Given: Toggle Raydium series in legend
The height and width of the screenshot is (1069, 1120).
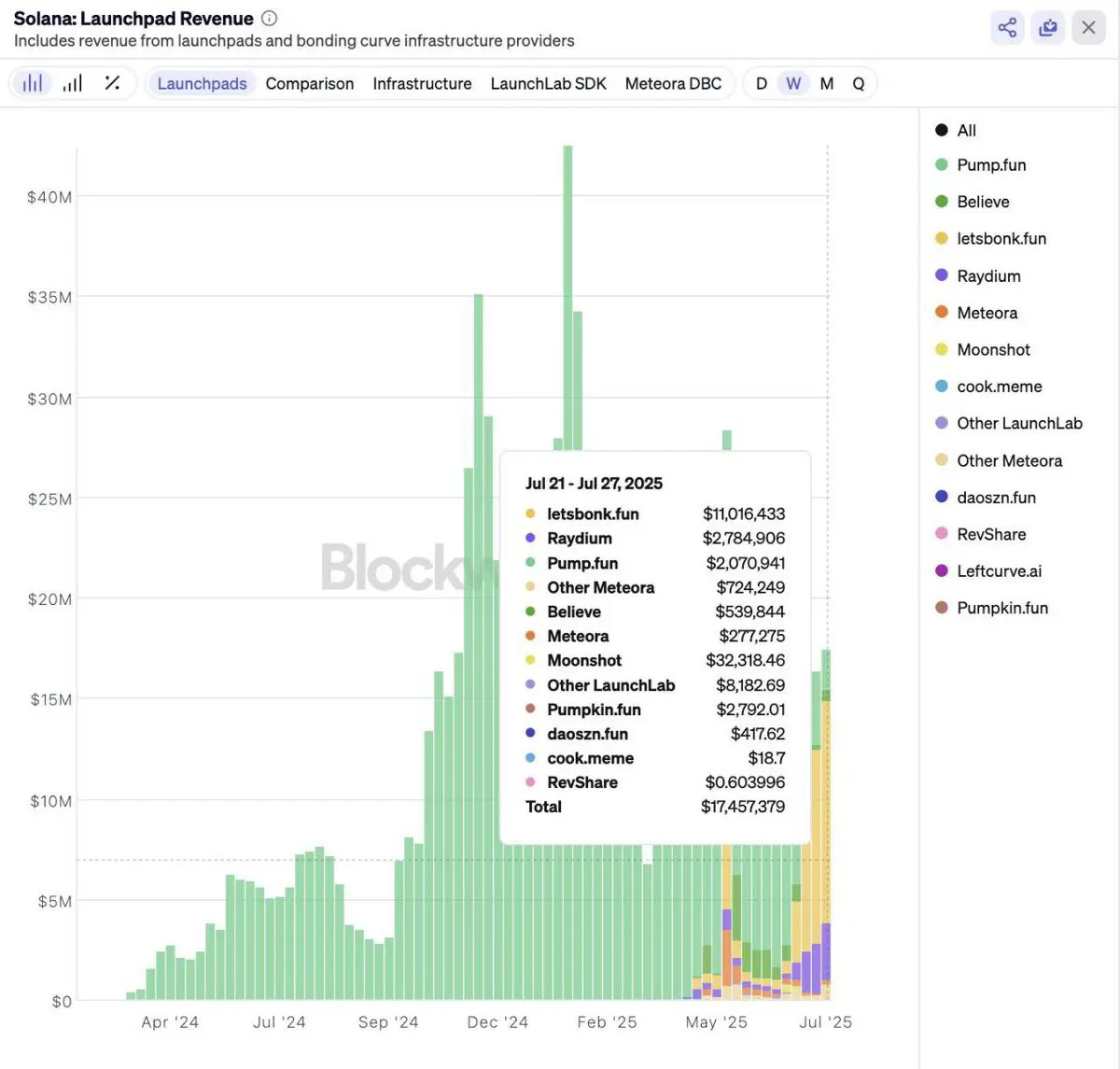Looking at the screenshot, I should click(x=978, y=276).
